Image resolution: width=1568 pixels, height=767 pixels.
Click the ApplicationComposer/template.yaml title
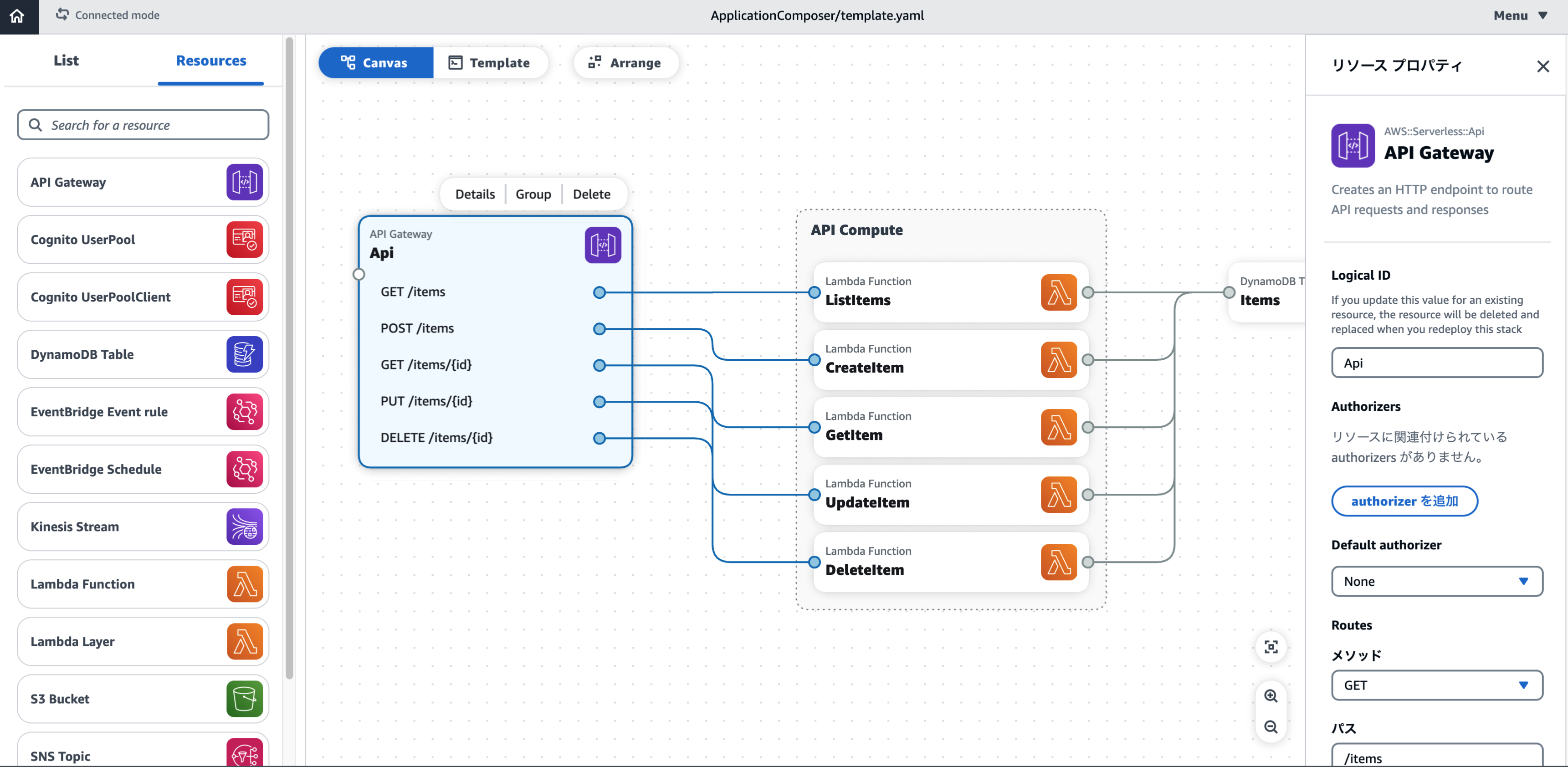click(817, 16)
